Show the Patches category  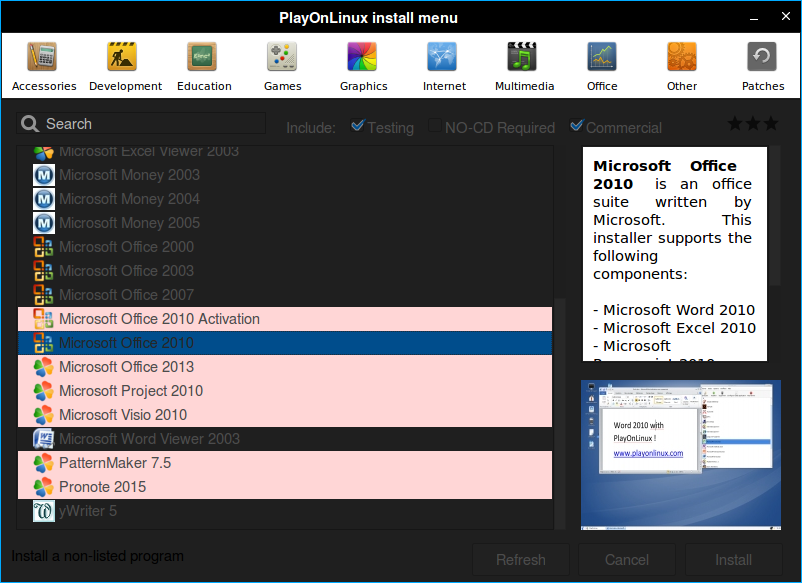click(762, 66)
